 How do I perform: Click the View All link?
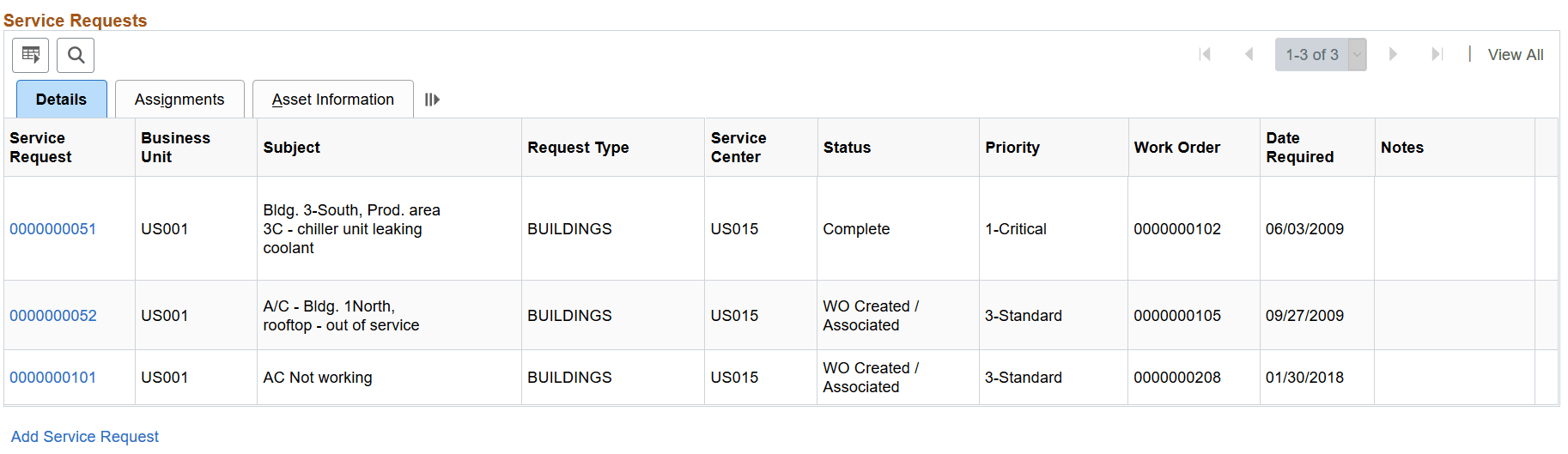(1515, 55)
